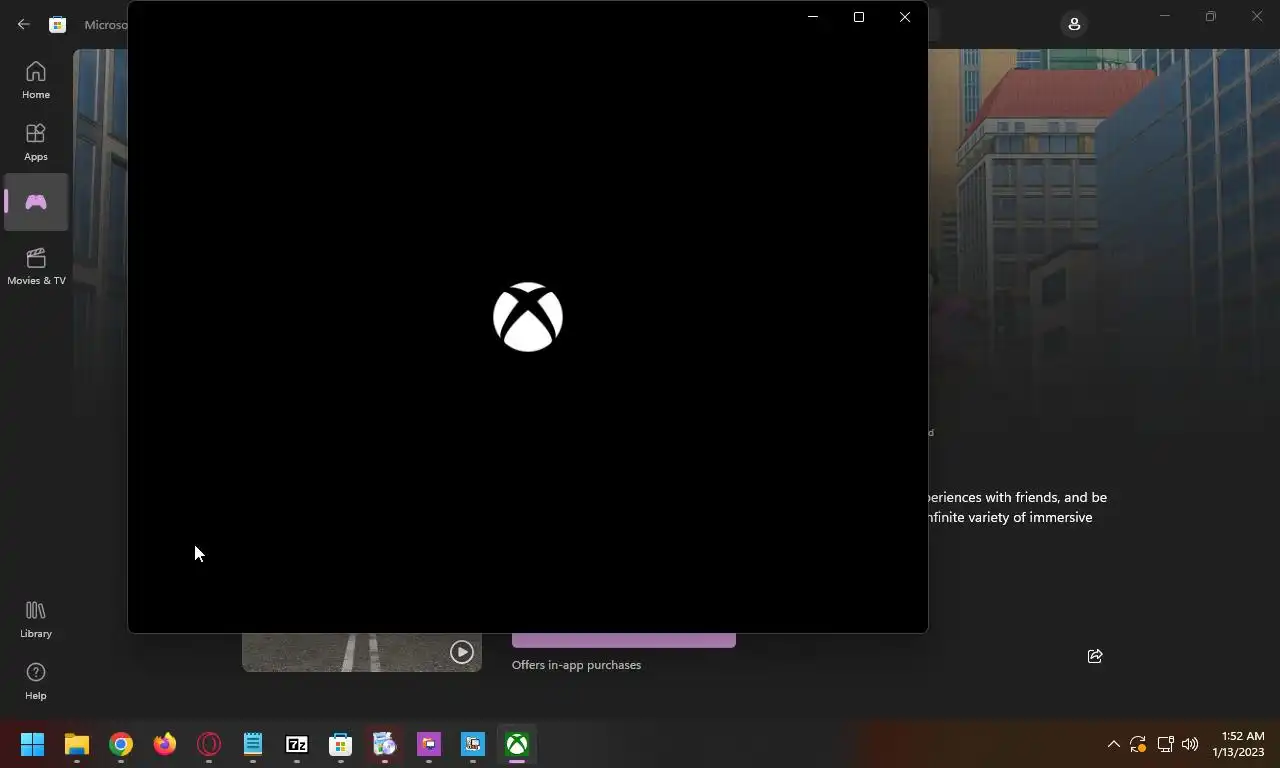Image resolution: width=1280 pixels, height=768 pixels.
Task: Open the disc installer taskbar icon
Action: 385,744
